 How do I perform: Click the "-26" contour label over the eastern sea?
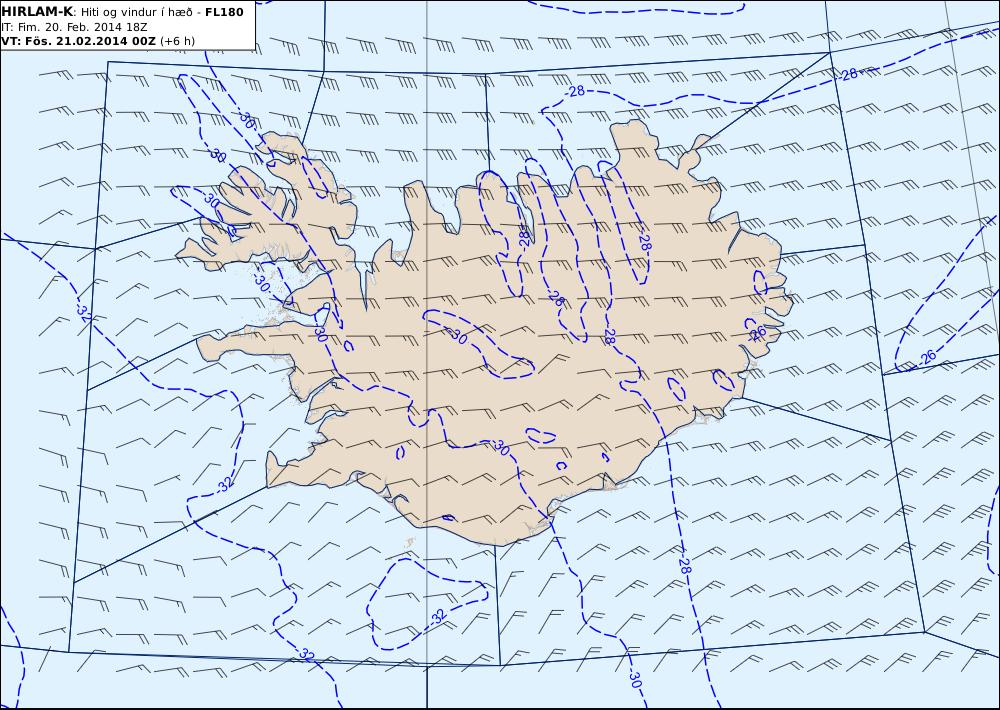[927, 358]
